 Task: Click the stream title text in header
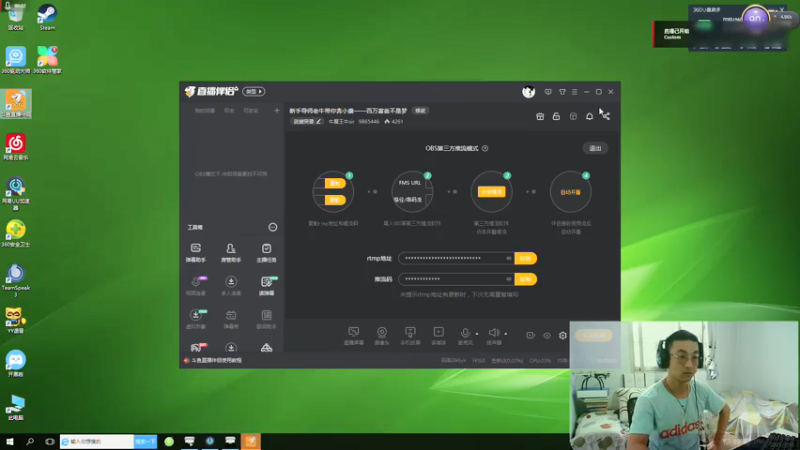tap(348, 111)
